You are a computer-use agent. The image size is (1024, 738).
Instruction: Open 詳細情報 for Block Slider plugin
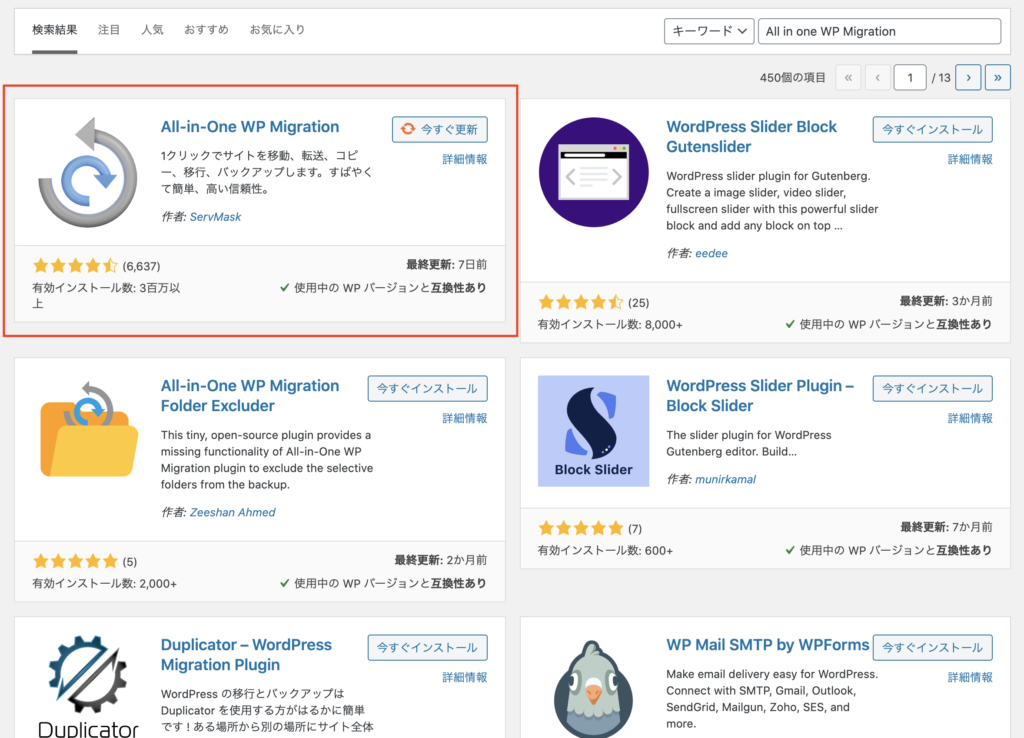[970, 419]
